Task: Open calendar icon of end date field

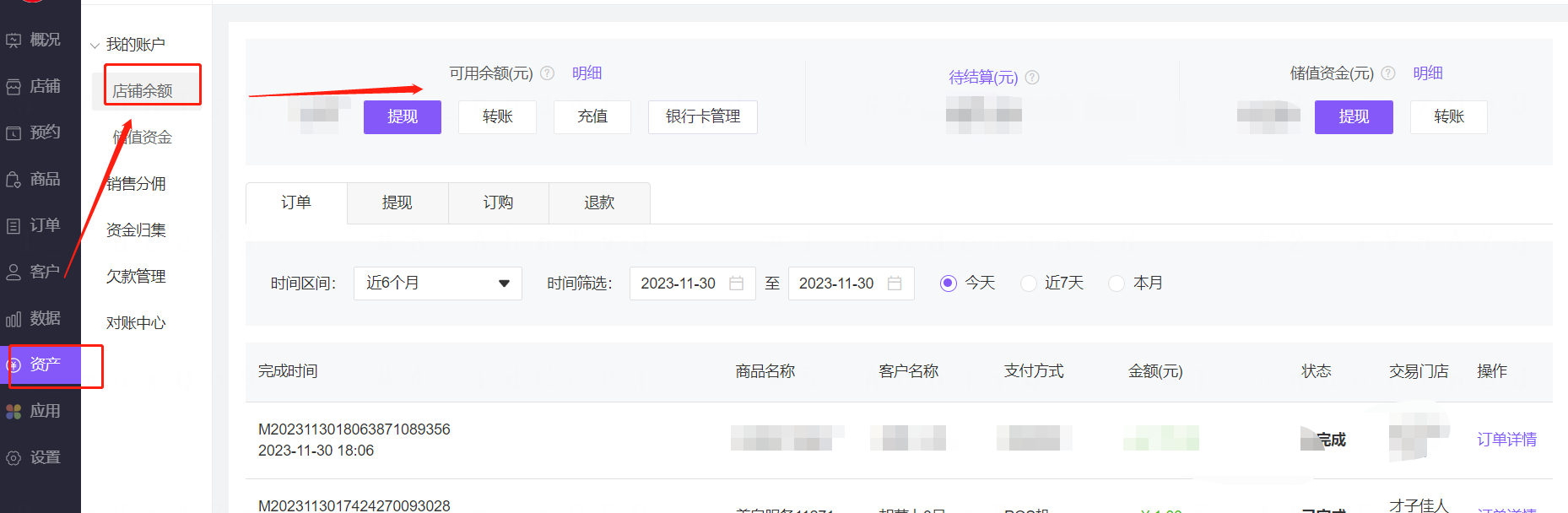Action: (x=895, y=283)
